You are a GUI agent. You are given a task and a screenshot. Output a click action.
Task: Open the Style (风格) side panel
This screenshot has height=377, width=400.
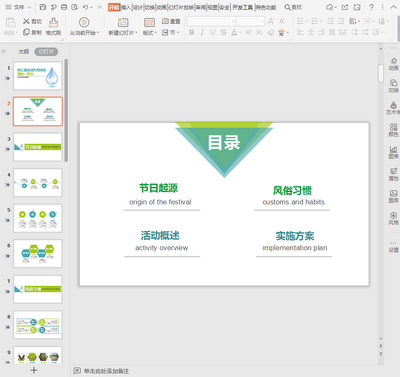point(393,218)
